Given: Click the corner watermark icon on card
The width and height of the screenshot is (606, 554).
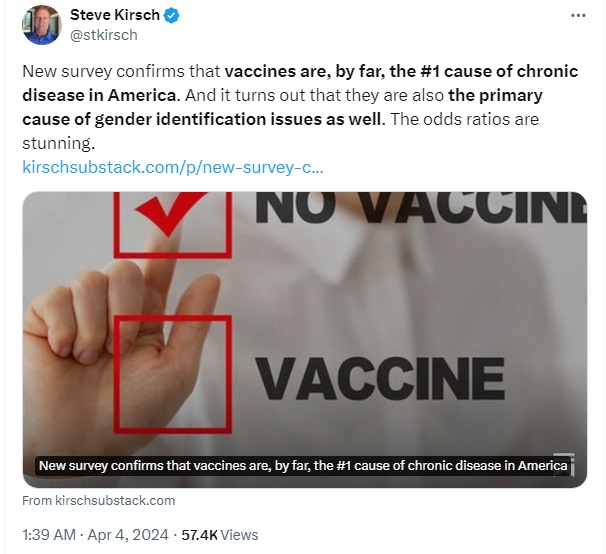Looking at the screenshot, I should 563,464.
